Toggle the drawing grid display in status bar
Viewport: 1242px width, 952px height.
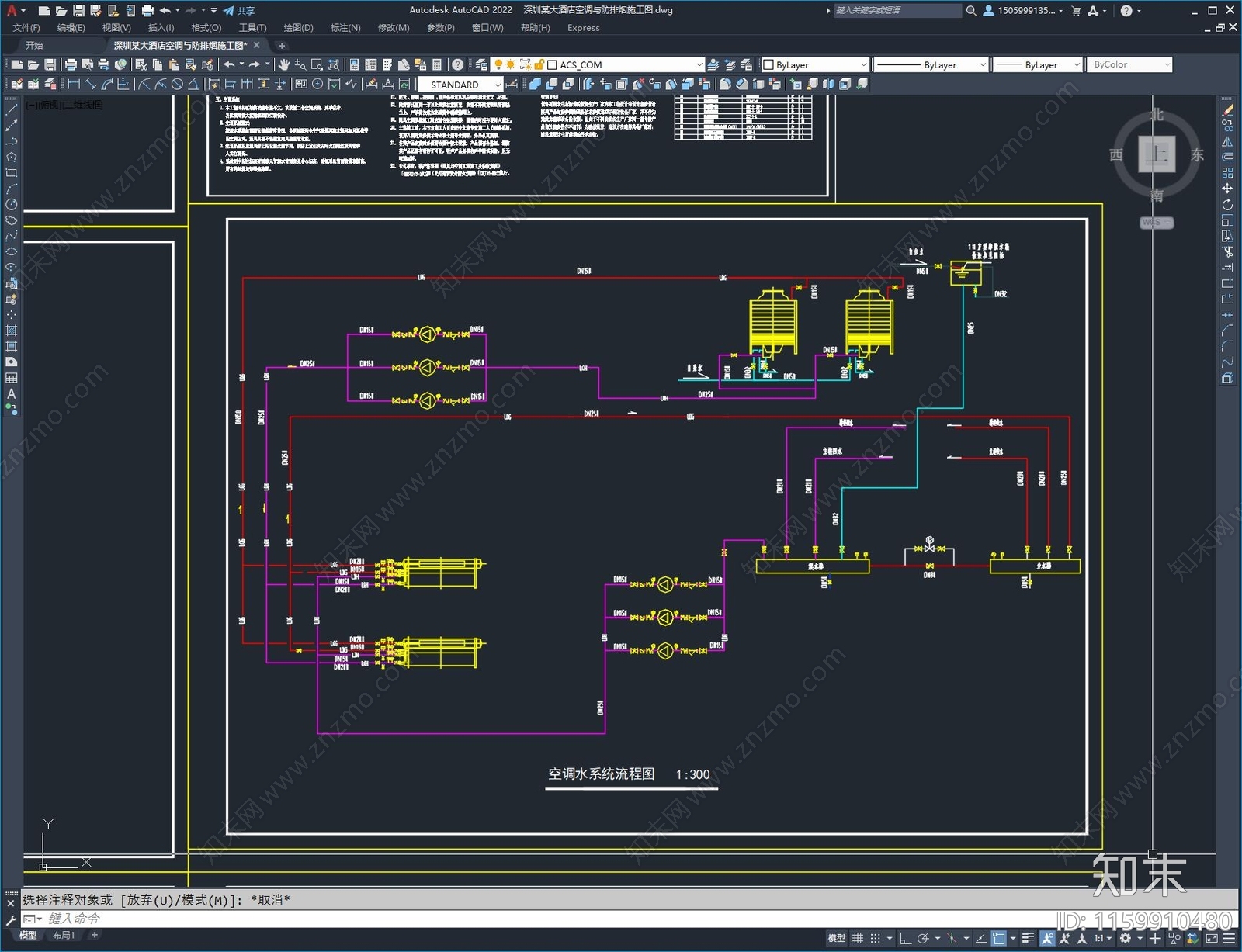point(858,938)
